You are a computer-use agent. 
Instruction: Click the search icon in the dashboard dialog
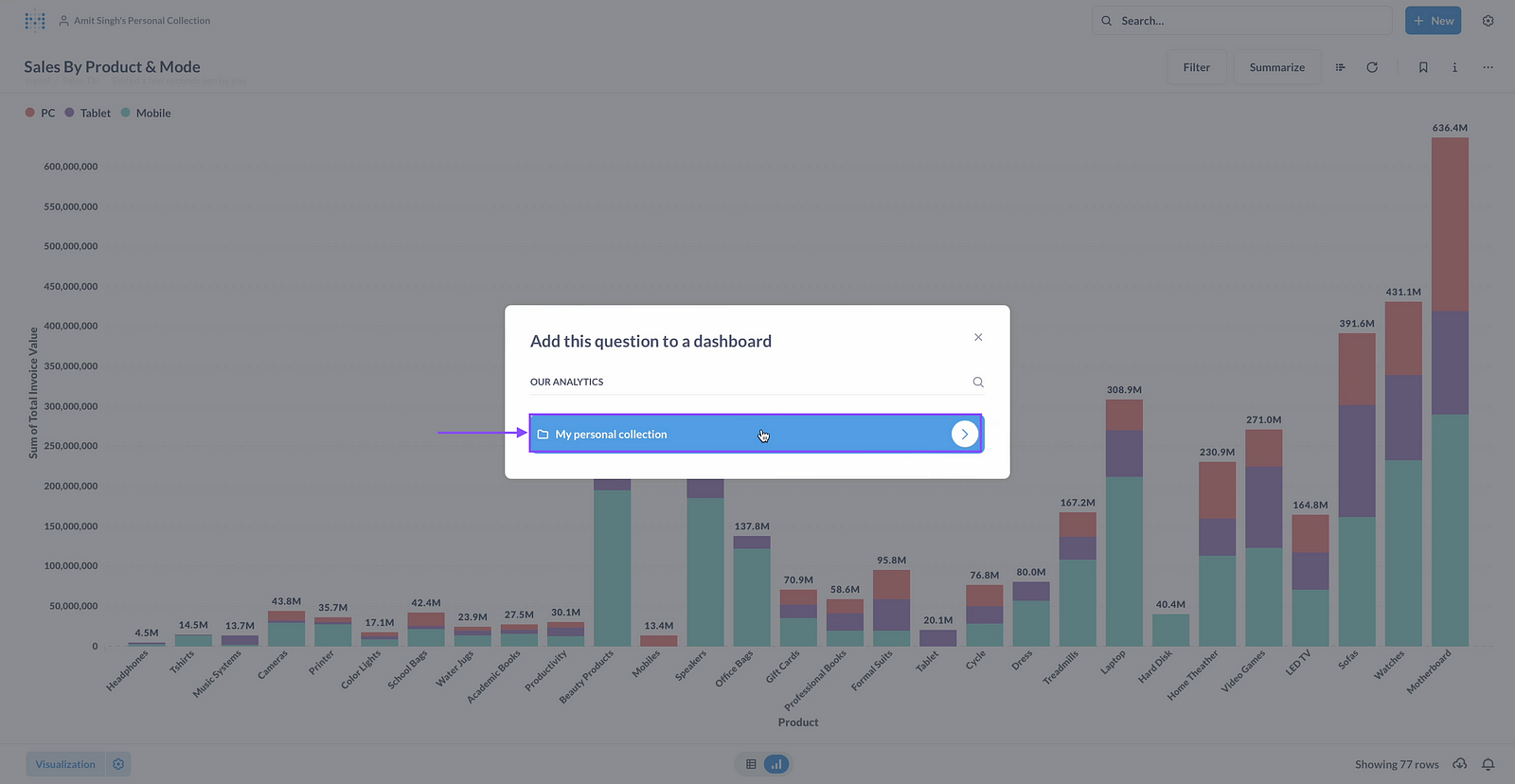click(978, 383)
